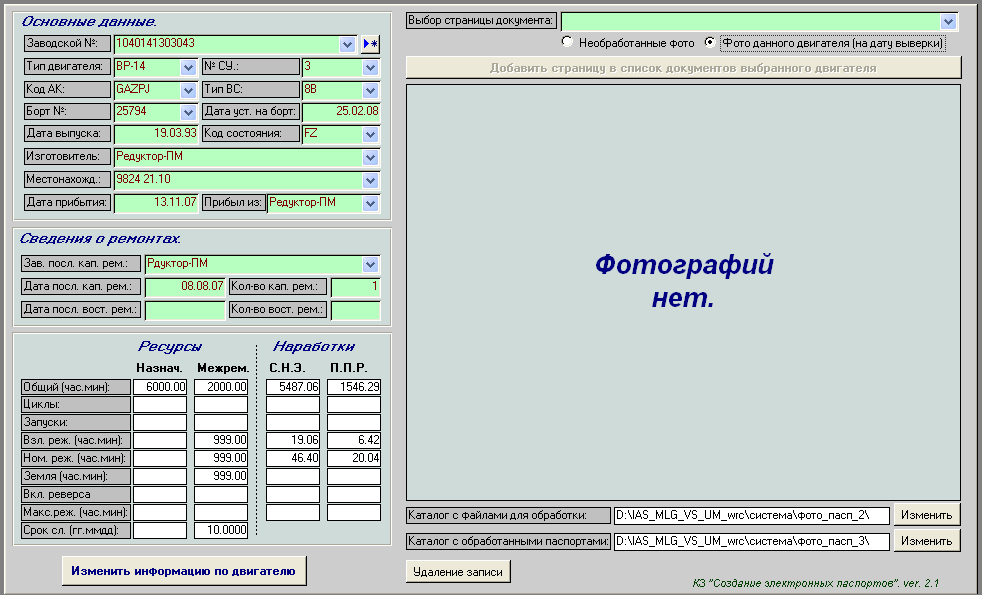The image size is (982, 595).
Task: Click Изменить информацию по двигателю button
Action: point(184,571)
